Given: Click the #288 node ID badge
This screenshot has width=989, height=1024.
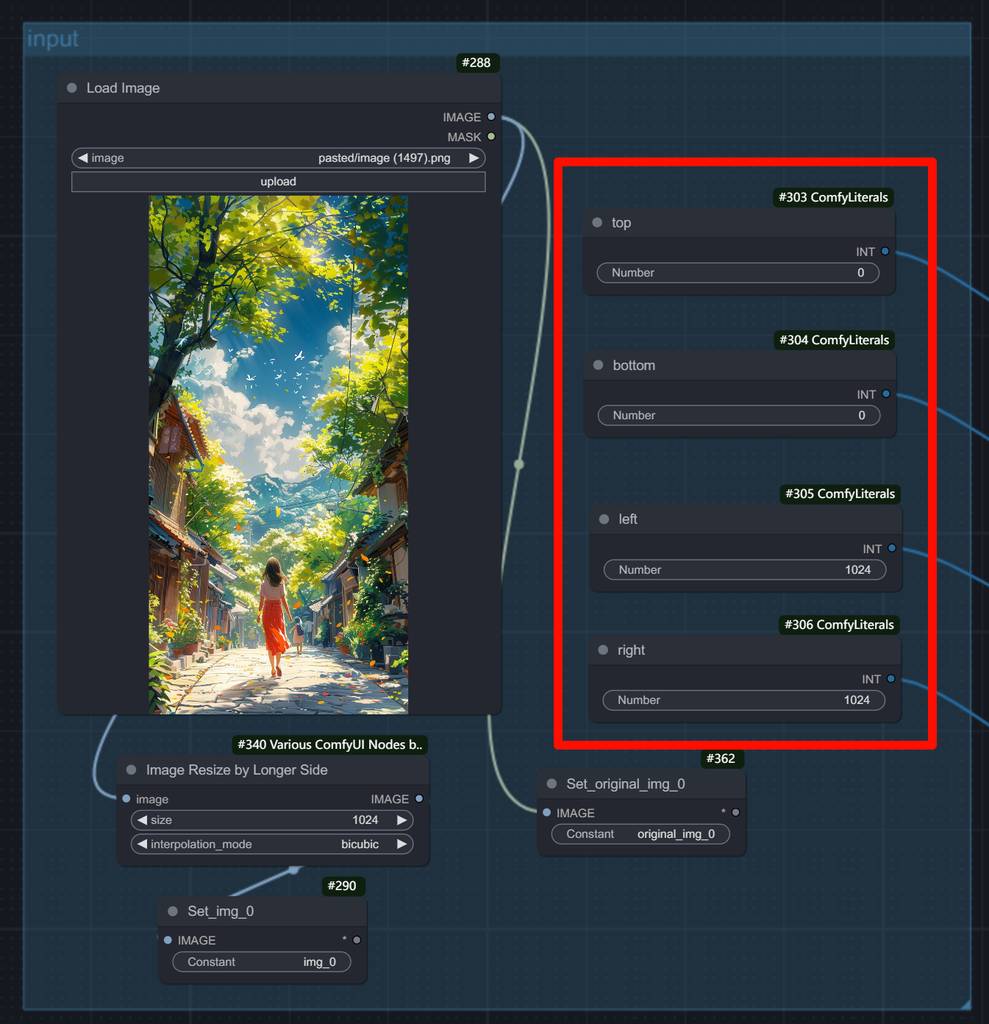Looking at the screenshot, I should 476,63.
